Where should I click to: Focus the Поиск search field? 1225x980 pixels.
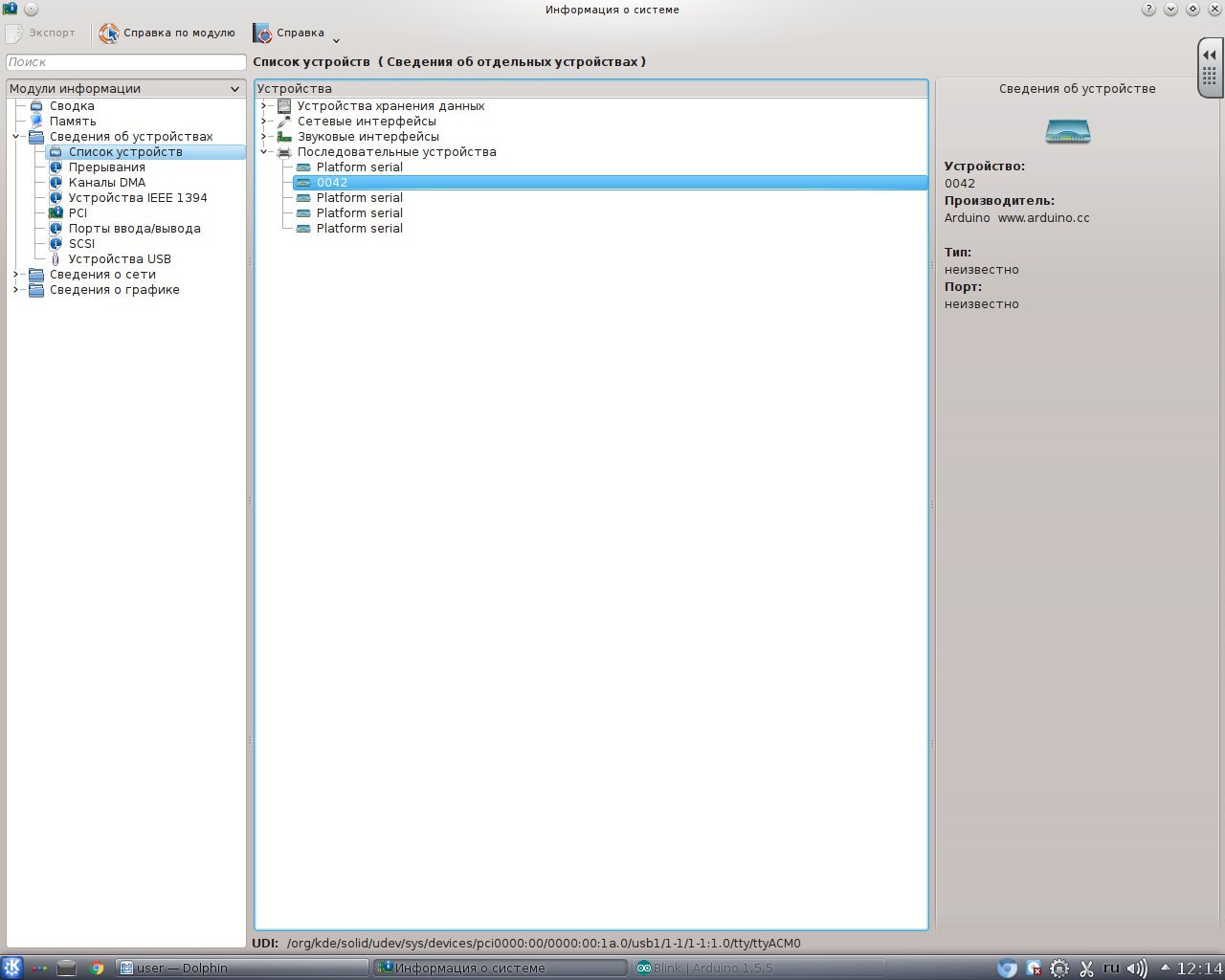pos(126,62)
